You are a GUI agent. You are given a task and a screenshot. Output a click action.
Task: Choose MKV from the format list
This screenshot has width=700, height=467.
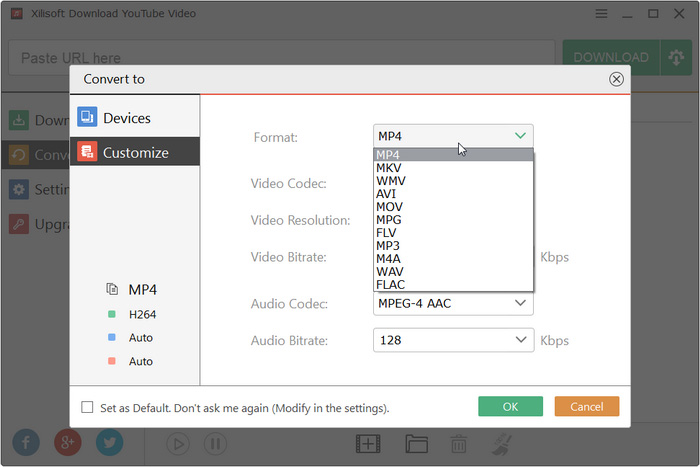(453, 168)
